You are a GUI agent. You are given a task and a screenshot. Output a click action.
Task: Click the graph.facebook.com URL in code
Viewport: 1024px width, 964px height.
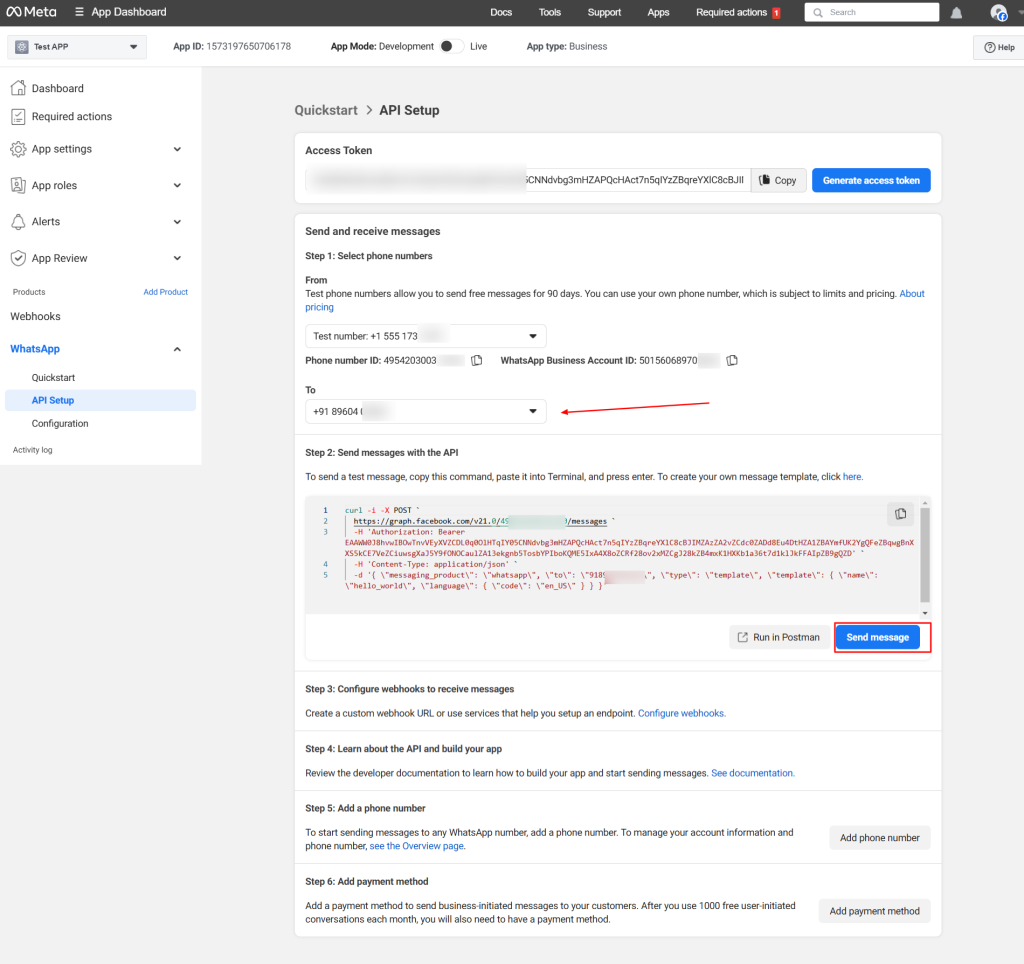point(480,521)
